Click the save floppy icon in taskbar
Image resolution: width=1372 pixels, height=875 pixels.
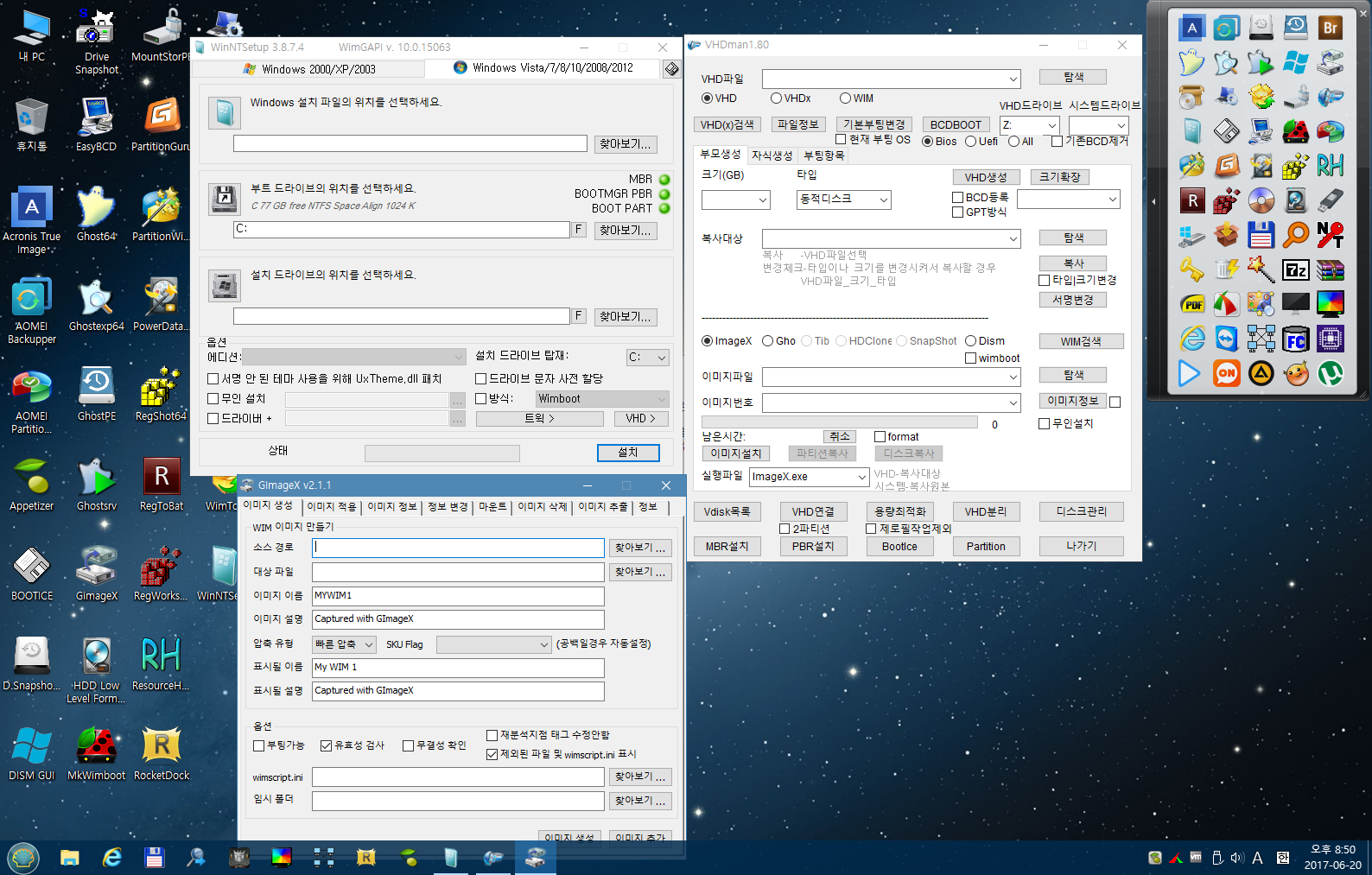pos(155,857)
